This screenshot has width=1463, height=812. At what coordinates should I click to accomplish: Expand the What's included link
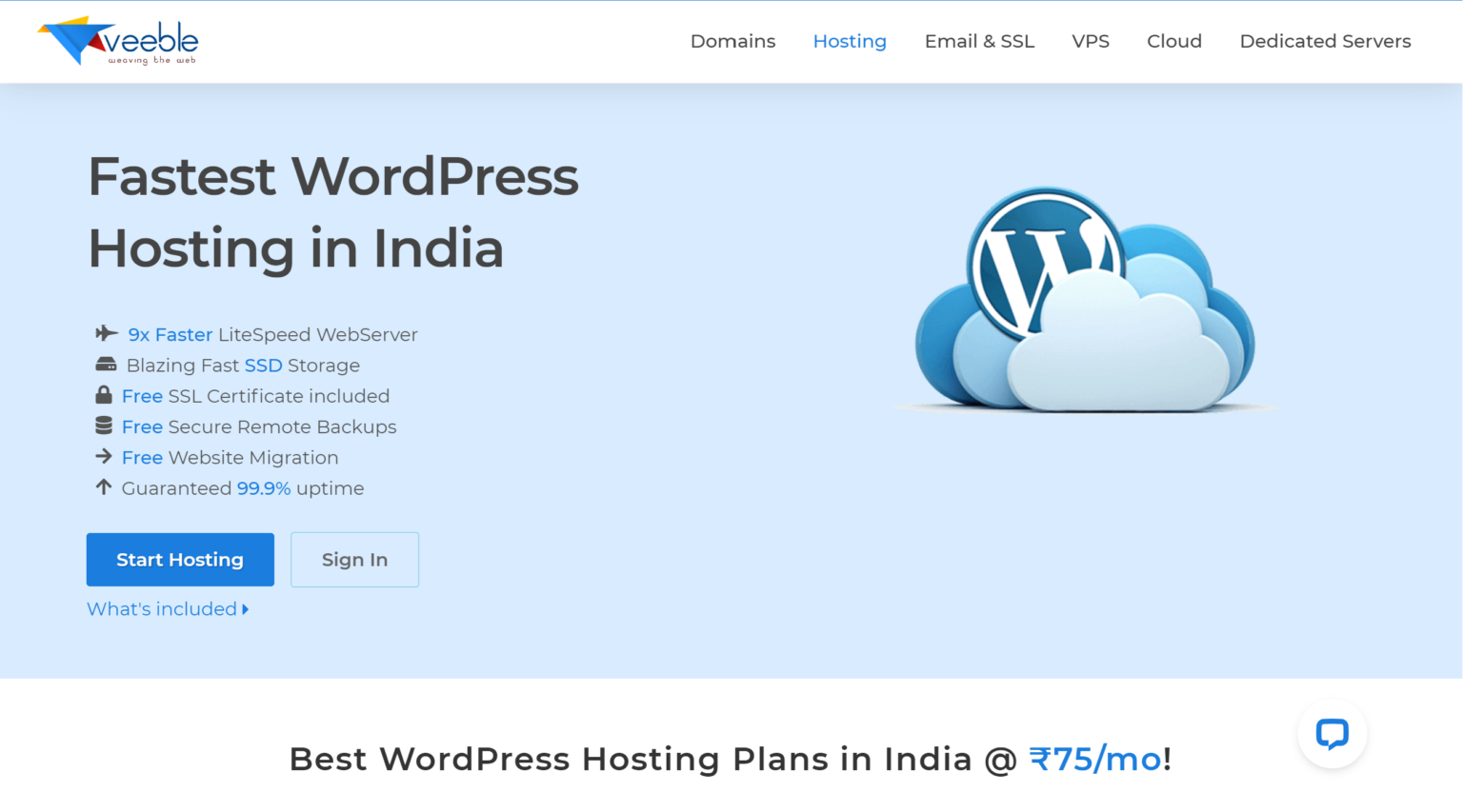168,609
